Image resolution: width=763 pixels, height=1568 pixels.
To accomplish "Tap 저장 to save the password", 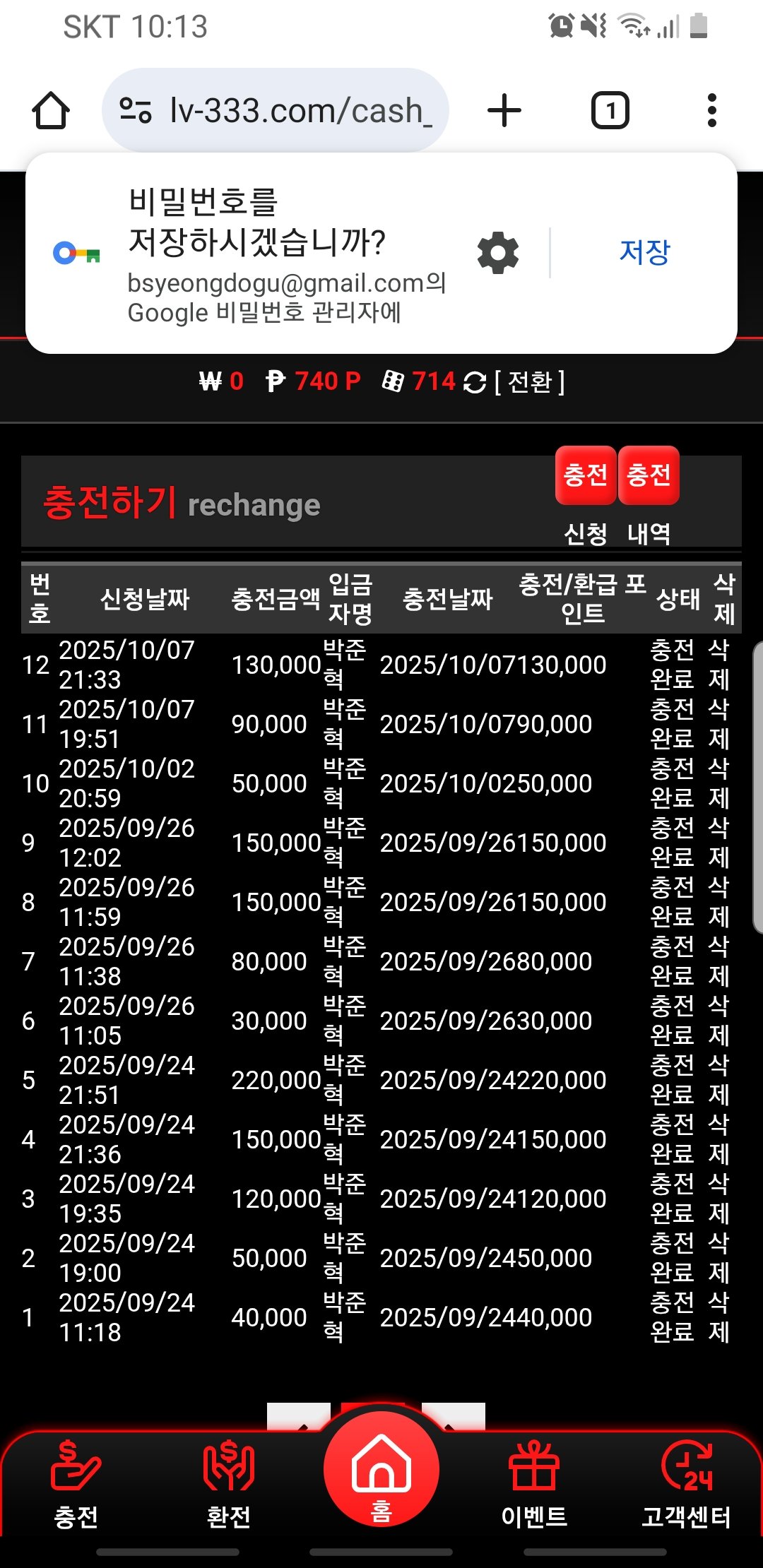I will [644, 252].
